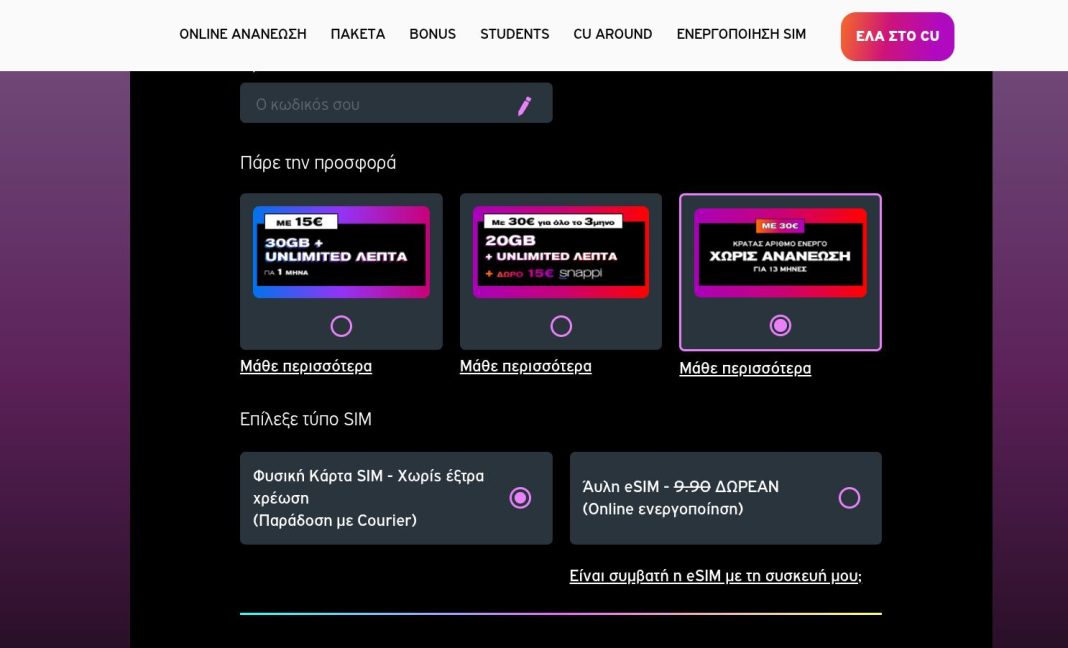The image size is (1068, 648).
Task: Choose the Άυλη eSIM radio button
Action: click(x=849, y=498)
